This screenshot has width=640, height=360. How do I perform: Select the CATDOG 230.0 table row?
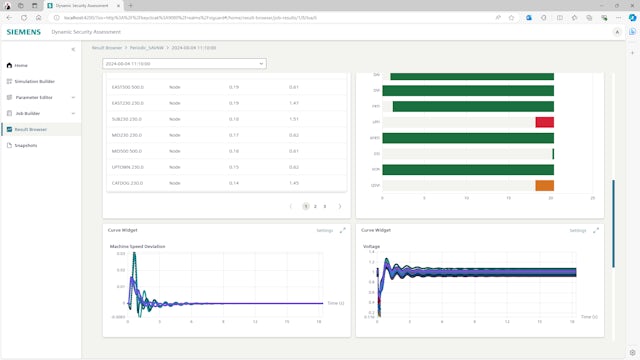227,183
